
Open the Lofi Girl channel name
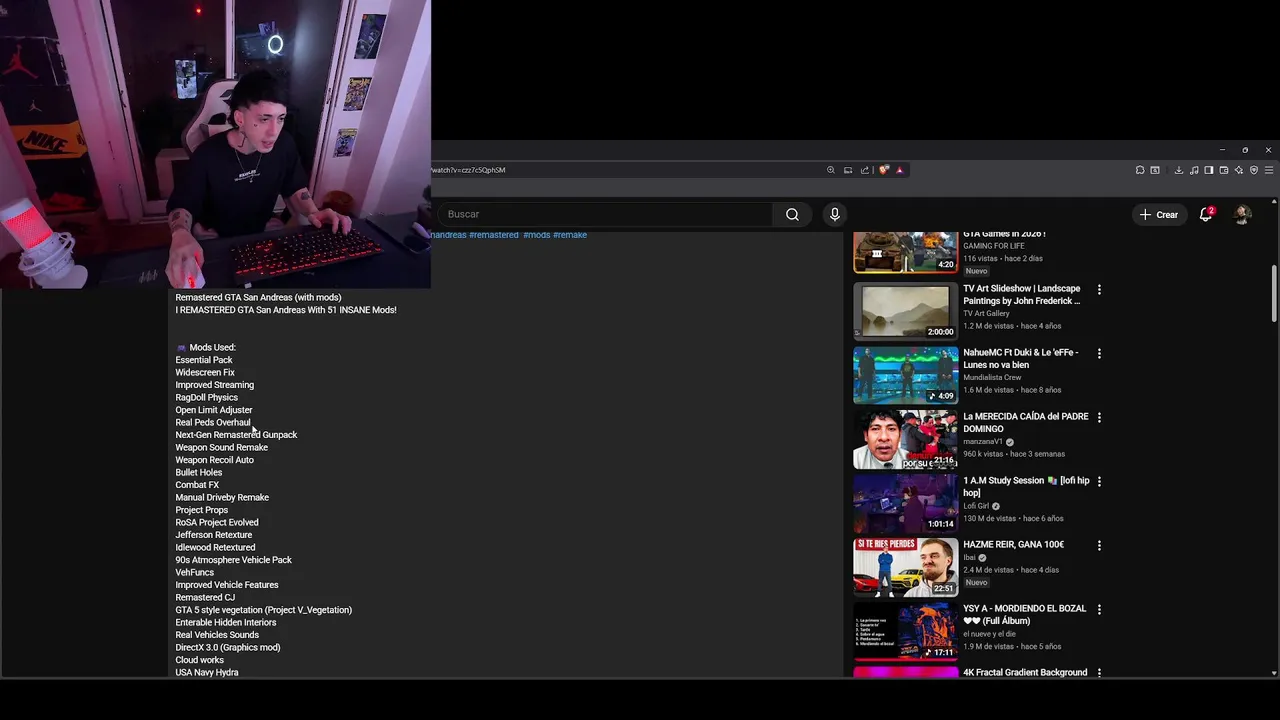point(976,506)
